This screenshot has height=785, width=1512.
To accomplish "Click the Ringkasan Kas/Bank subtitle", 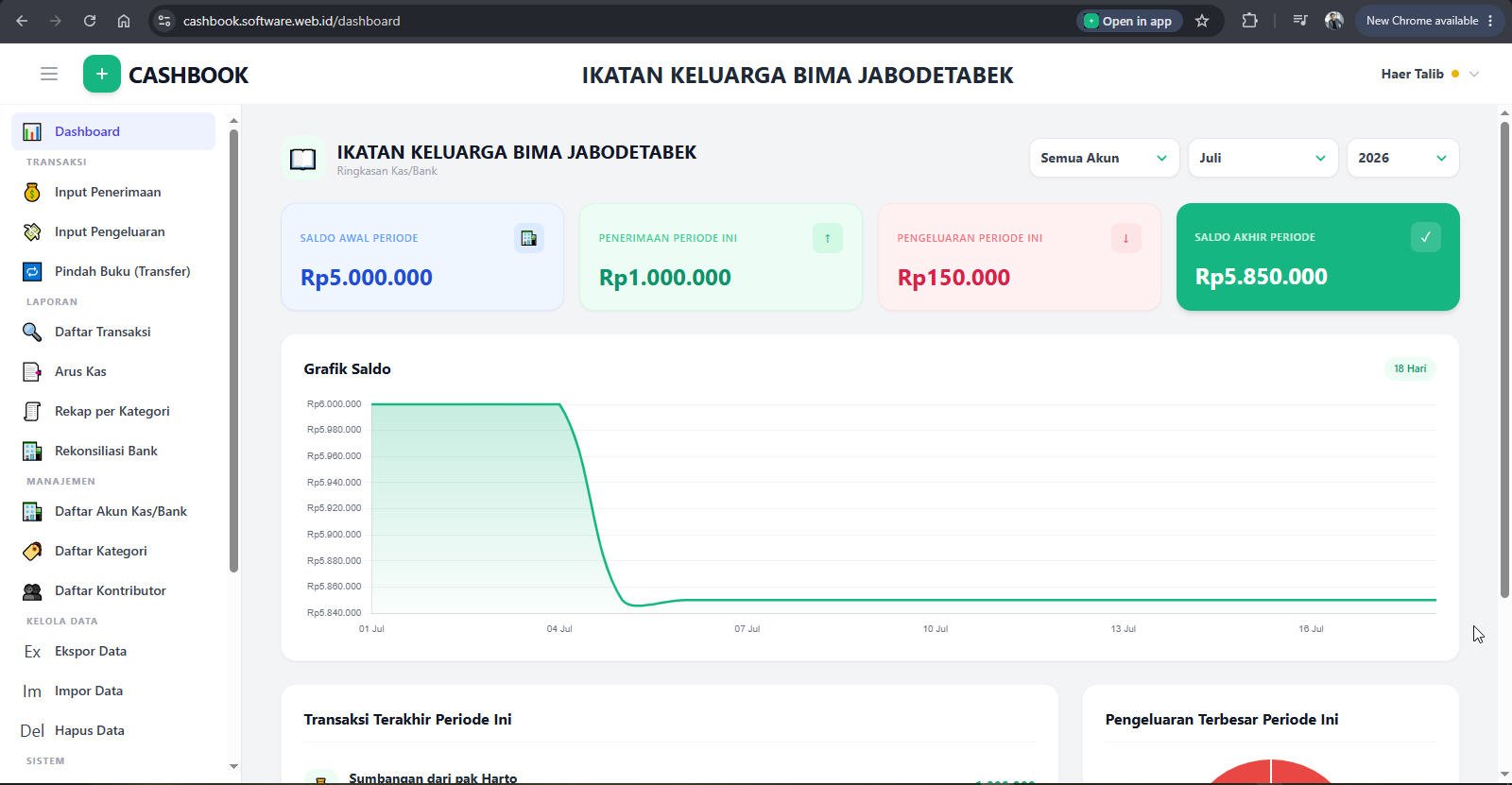I will tap(387, 171).
